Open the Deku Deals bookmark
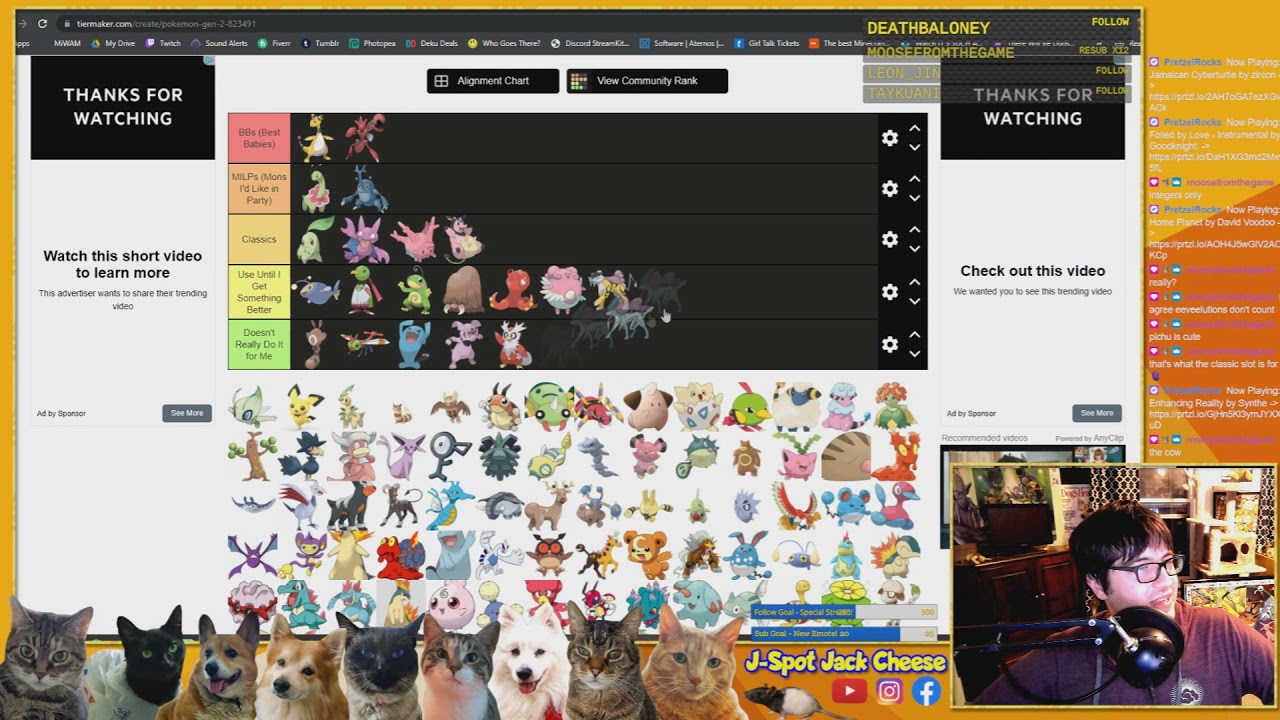 coord(432,43)
